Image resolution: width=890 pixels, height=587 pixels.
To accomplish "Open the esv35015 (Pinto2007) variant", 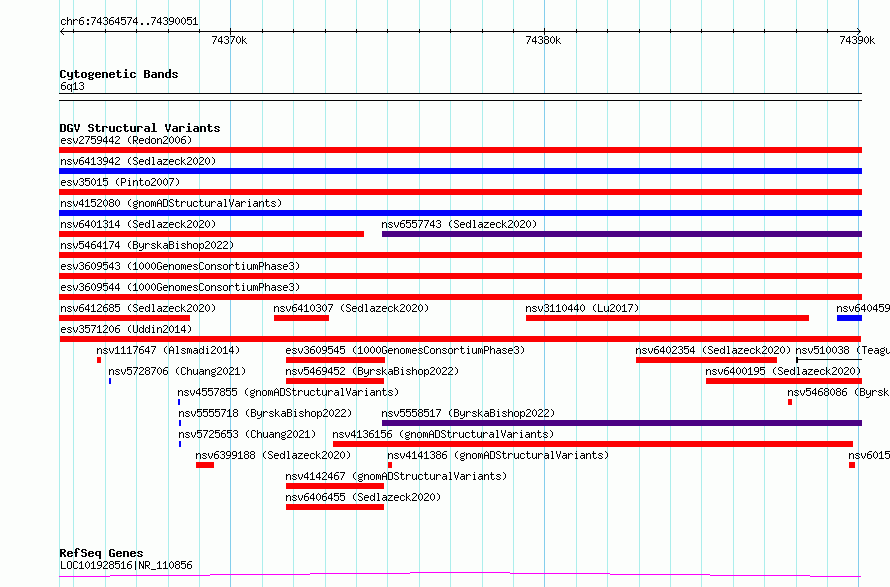I will click(120, 182).
